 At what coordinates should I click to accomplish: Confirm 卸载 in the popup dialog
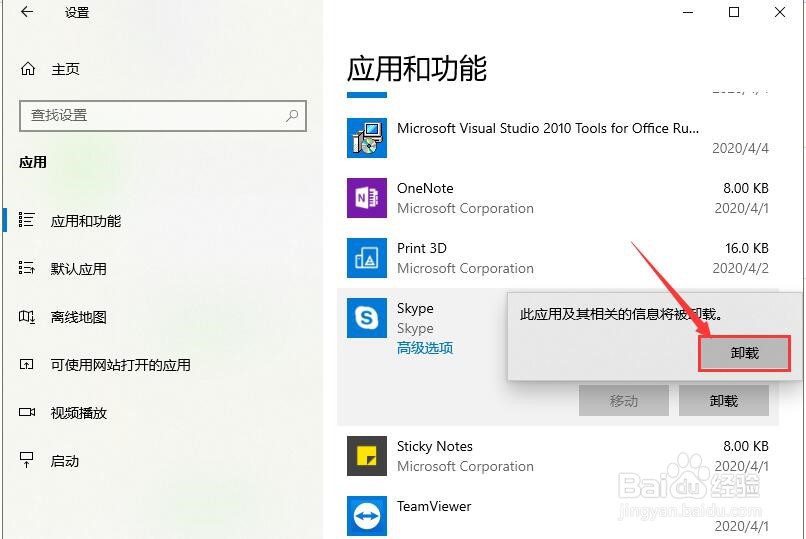pos(744,353)
